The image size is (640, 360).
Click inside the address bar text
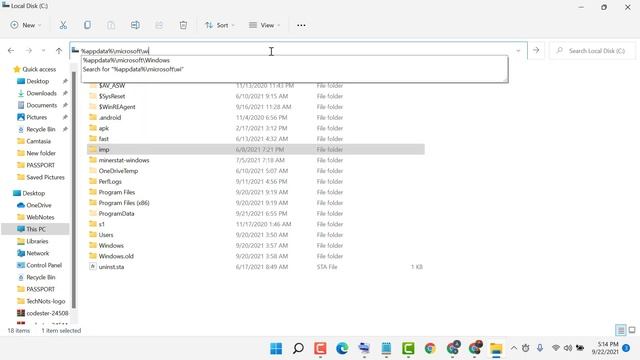click(115, 51)
